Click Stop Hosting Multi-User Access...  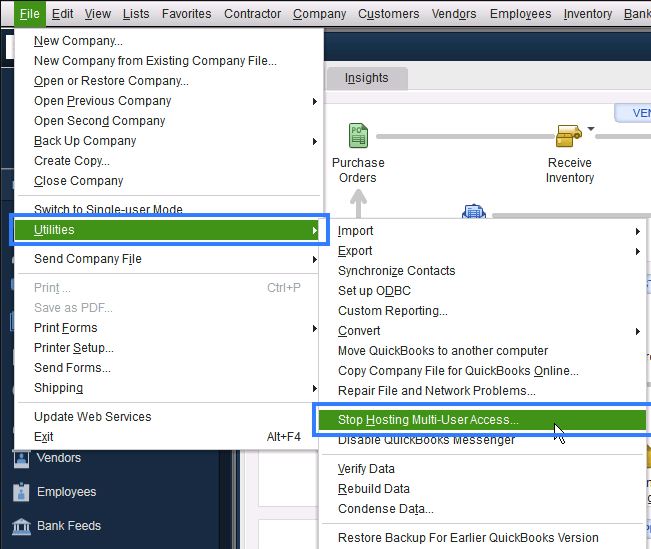[482, 420]
